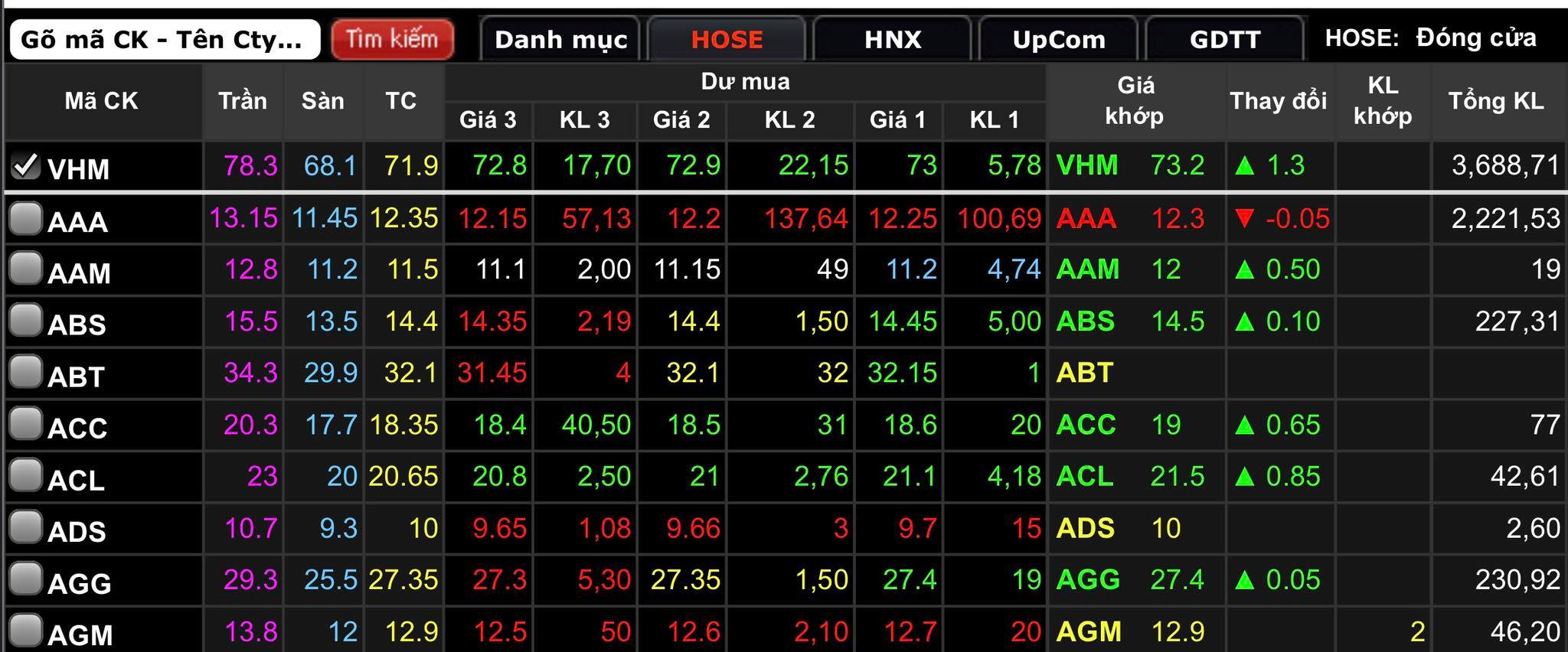This screenshot has height=652, width=1568.
Task: Toggle the ACL row checkbox
Action: [26, 476]
